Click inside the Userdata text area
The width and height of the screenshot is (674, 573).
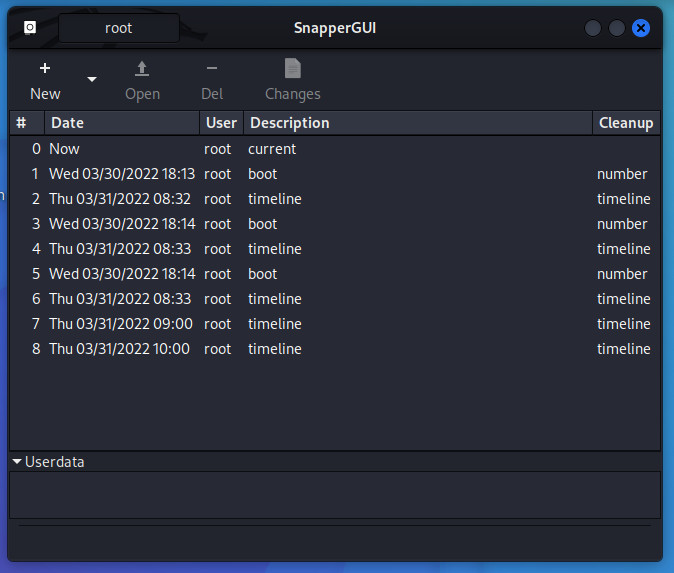point(335,495)
